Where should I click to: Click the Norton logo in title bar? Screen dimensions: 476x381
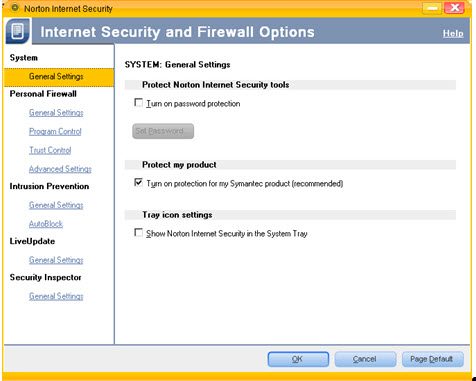[x=15, y=8]
